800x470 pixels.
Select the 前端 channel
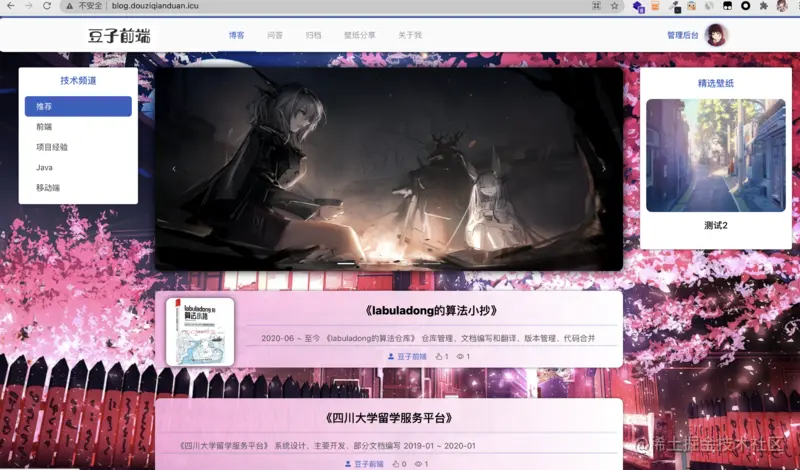coord(78,127)
